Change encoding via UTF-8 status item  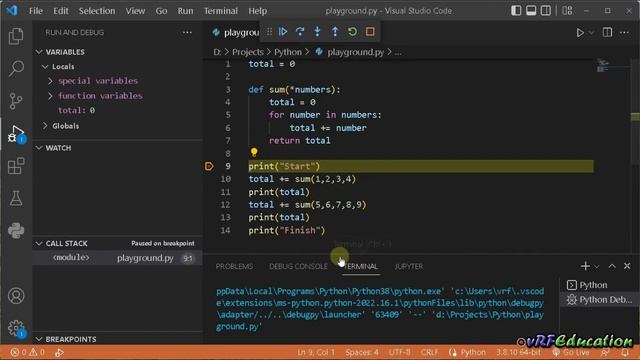click(x=399, y=352)
